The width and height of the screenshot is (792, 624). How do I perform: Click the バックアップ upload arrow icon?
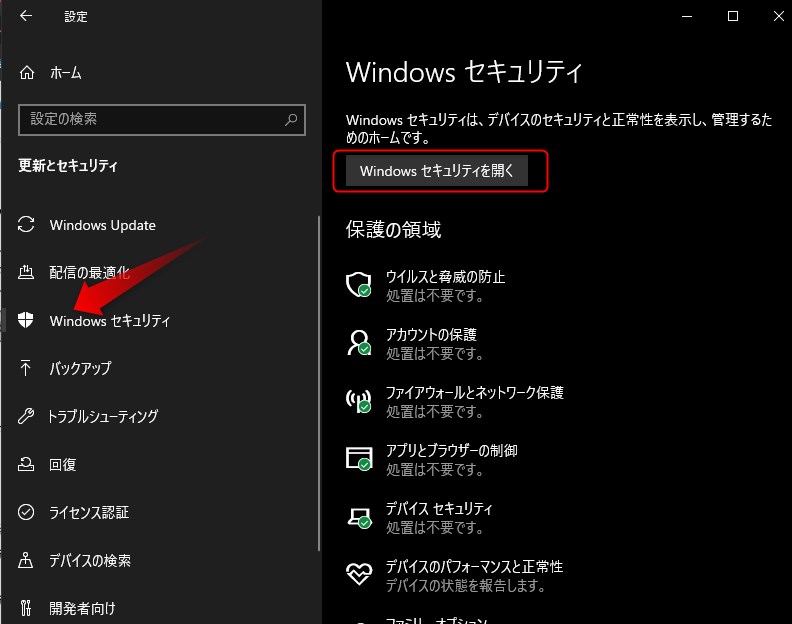click(25, 368)
